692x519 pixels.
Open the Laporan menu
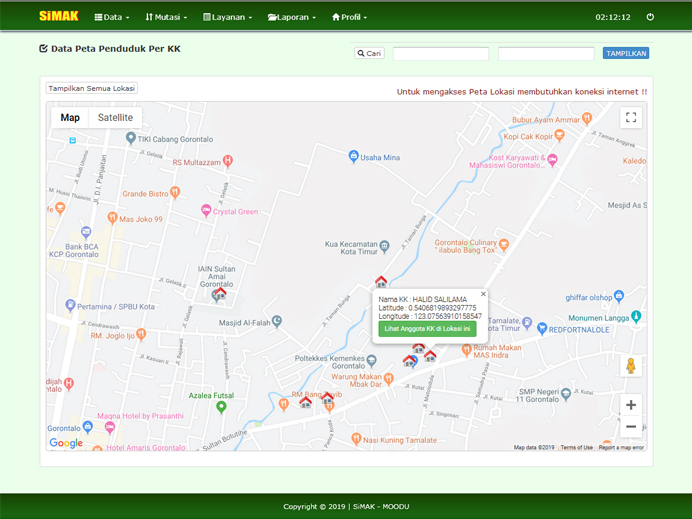pos(291,17)
